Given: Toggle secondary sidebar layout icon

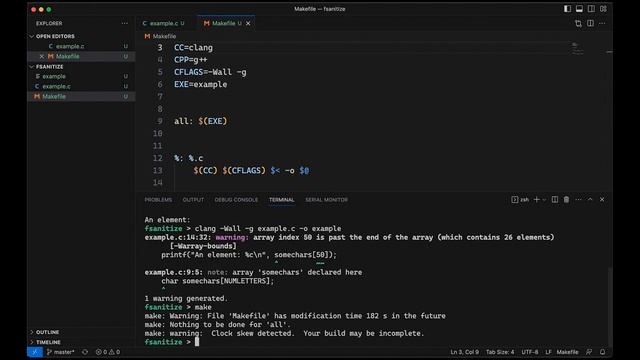Looking at the screenshot, I should point(591,9).
